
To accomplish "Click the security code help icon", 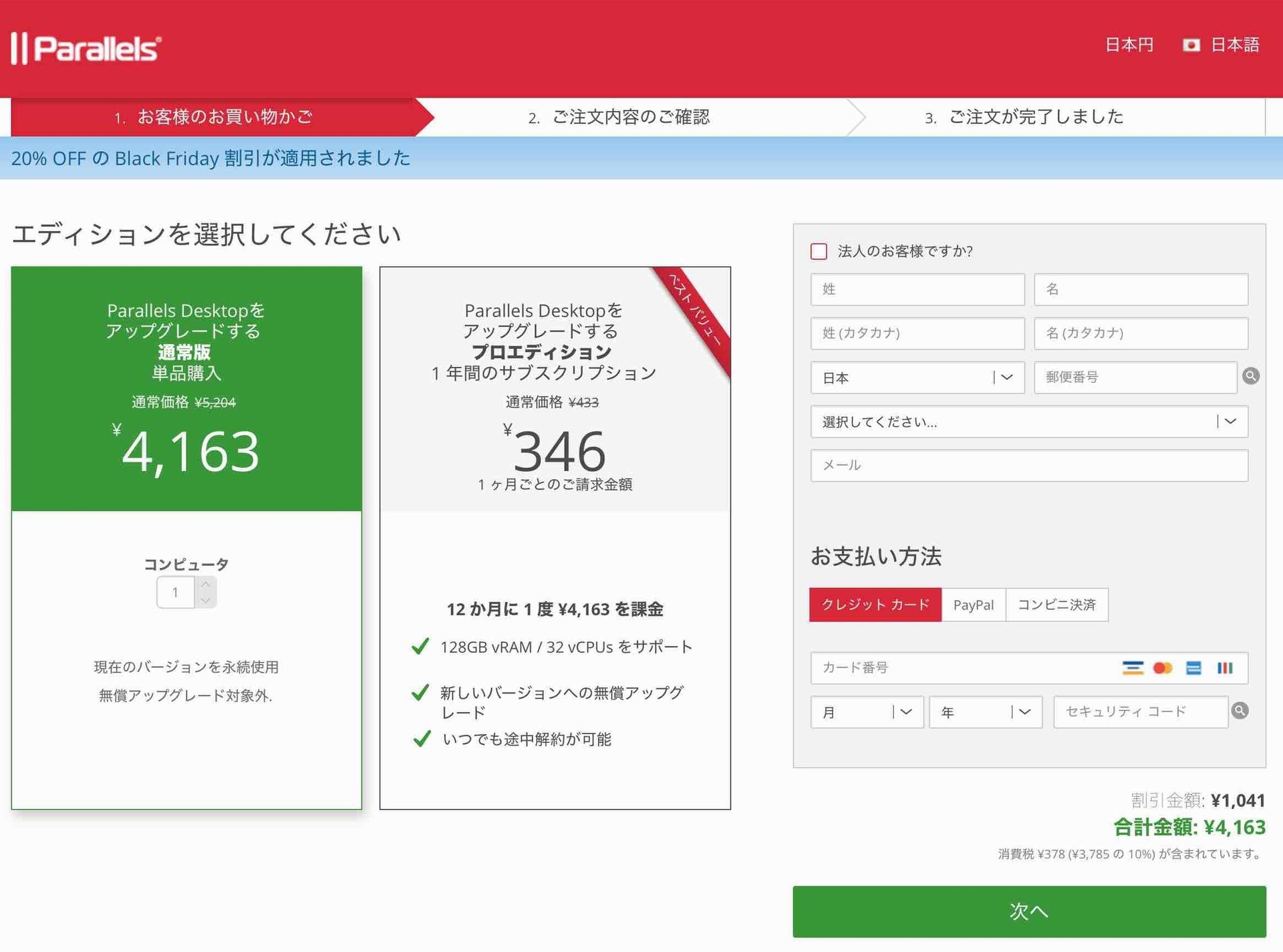I will [x=1240, y=711].
